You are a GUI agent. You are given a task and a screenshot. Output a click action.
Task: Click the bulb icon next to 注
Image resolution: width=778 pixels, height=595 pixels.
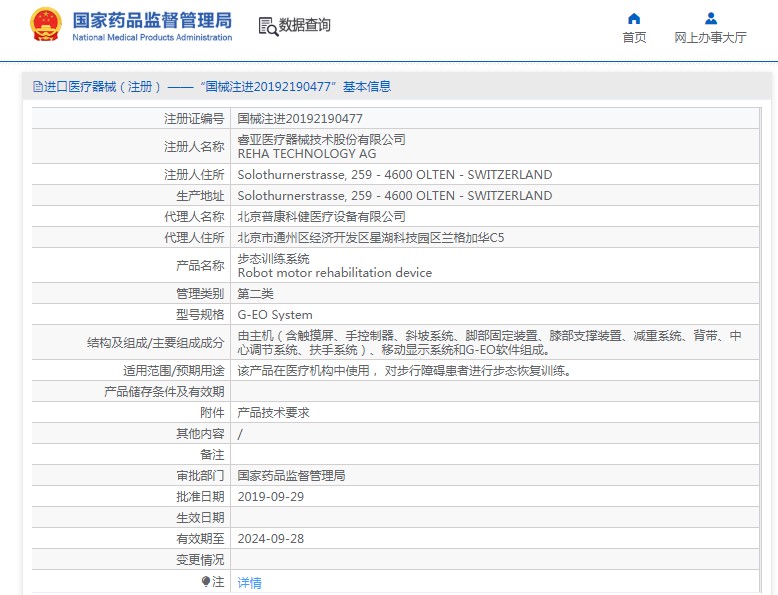click(x=206, y=581)
